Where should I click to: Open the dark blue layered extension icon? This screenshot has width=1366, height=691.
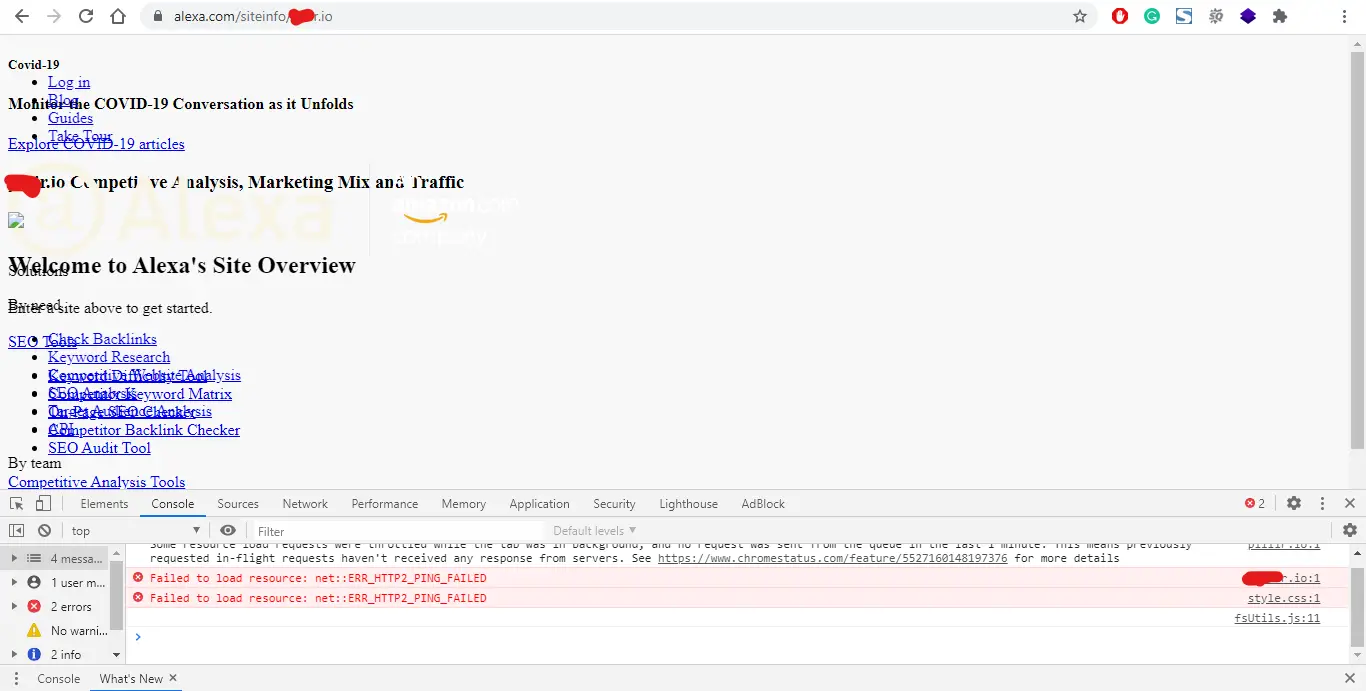pyautogui.click(x=1248, y=16)
